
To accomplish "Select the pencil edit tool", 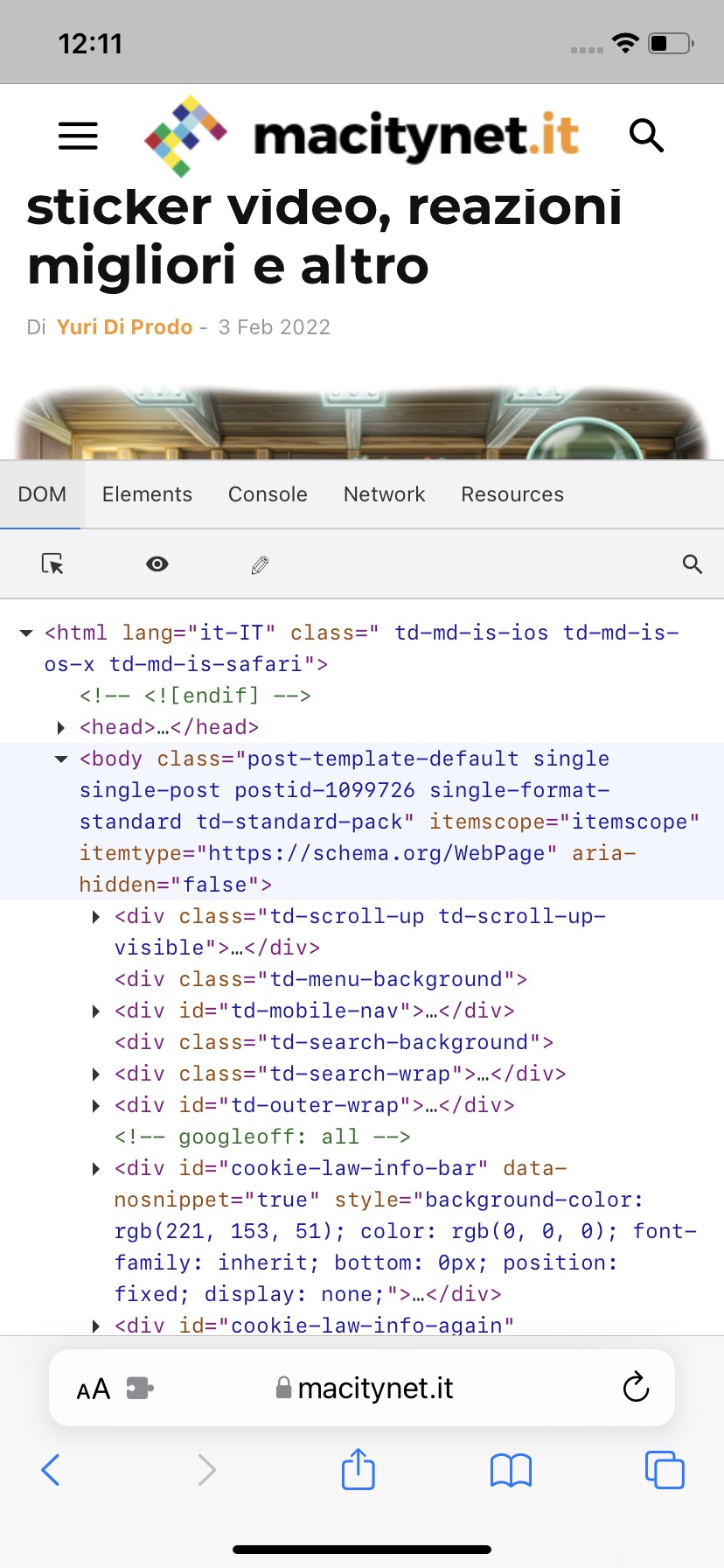I will click(x=260, y=564).
